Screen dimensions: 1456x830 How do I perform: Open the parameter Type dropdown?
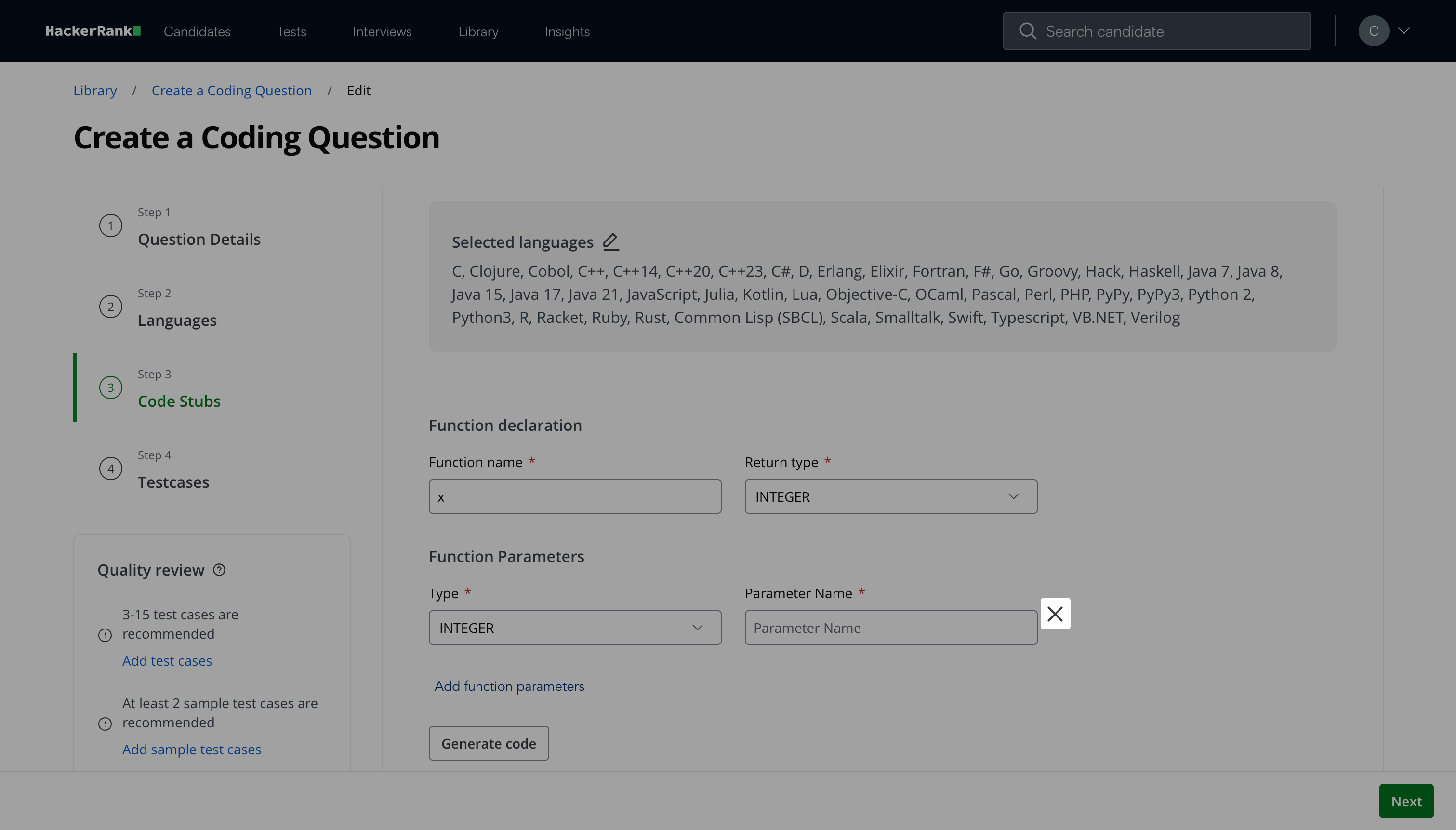pos(574,628)
